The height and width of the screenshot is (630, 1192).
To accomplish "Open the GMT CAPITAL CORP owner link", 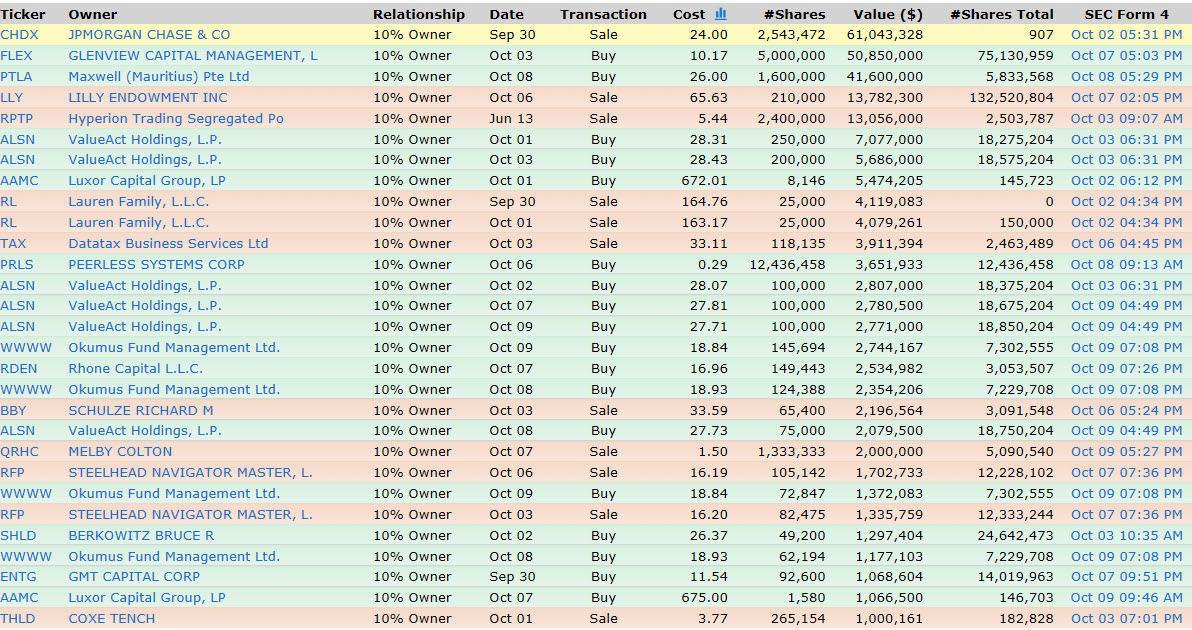I will coord(134,577).
